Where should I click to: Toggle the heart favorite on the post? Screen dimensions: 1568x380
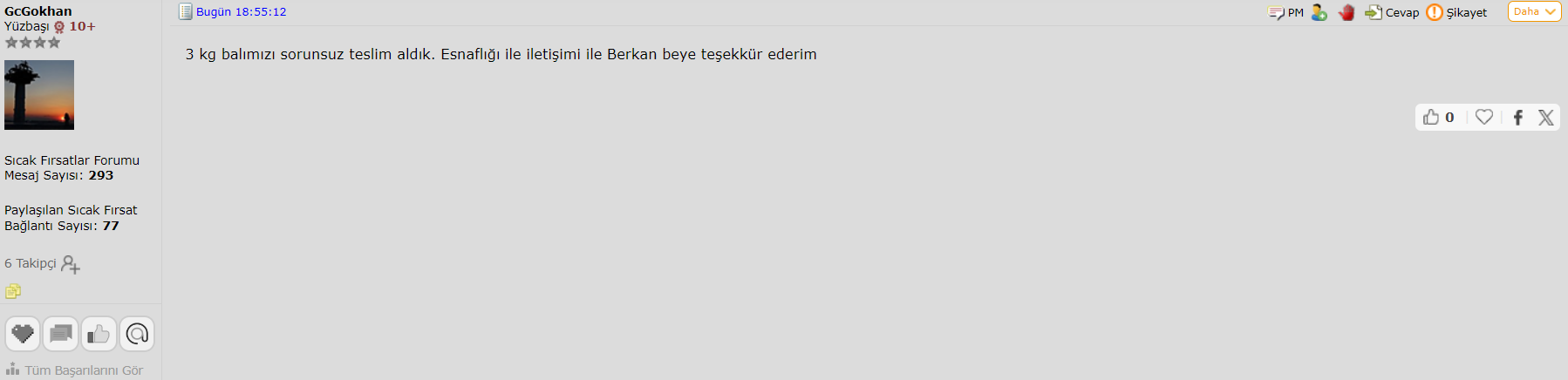pyautogui.click(x=1484, y=117)
